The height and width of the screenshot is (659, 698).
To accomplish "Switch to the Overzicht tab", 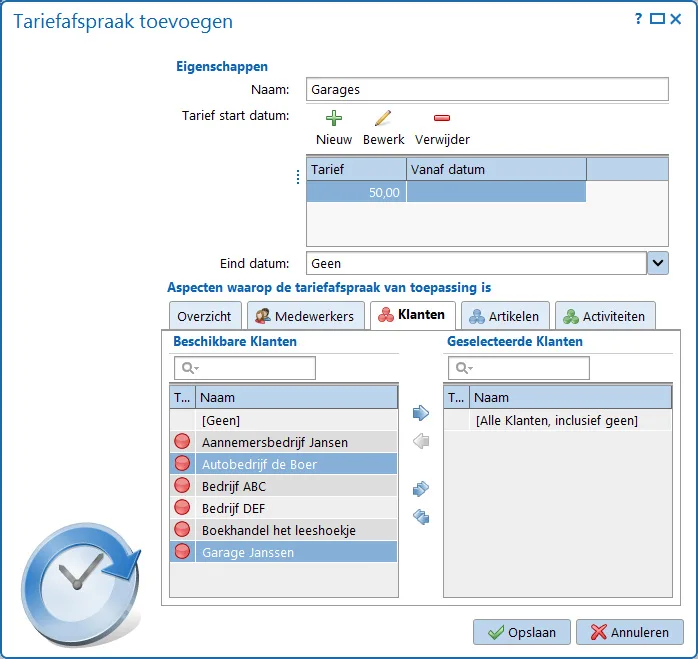I will 204,316.
